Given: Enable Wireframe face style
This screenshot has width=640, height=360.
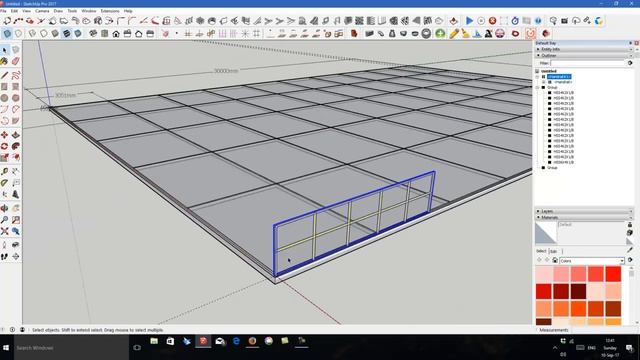Looking at the screenshot, I should tap(32, 33).
